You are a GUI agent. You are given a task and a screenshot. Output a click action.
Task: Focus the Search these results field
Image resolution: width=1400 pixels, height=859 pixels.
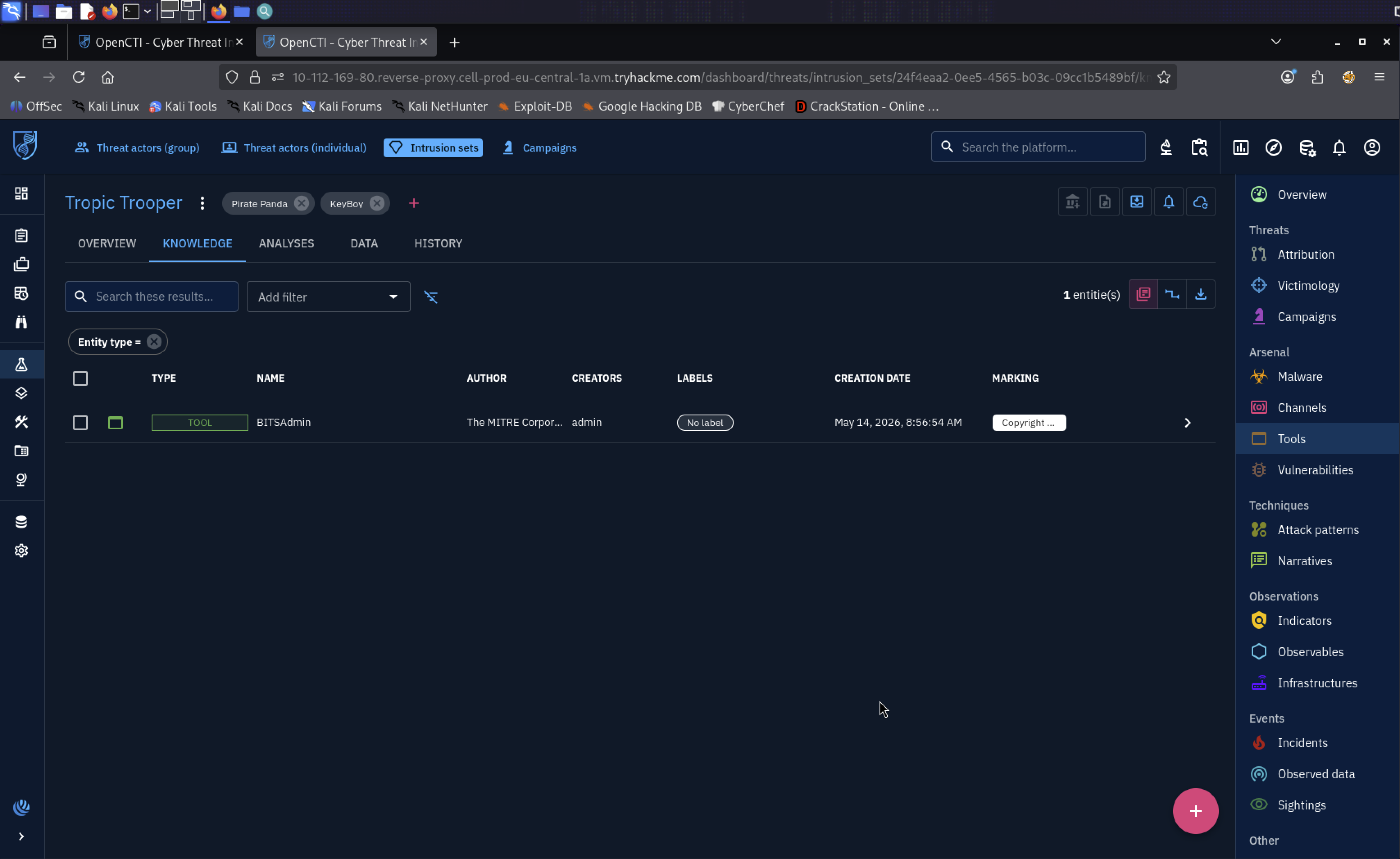(x=152, y=297)
